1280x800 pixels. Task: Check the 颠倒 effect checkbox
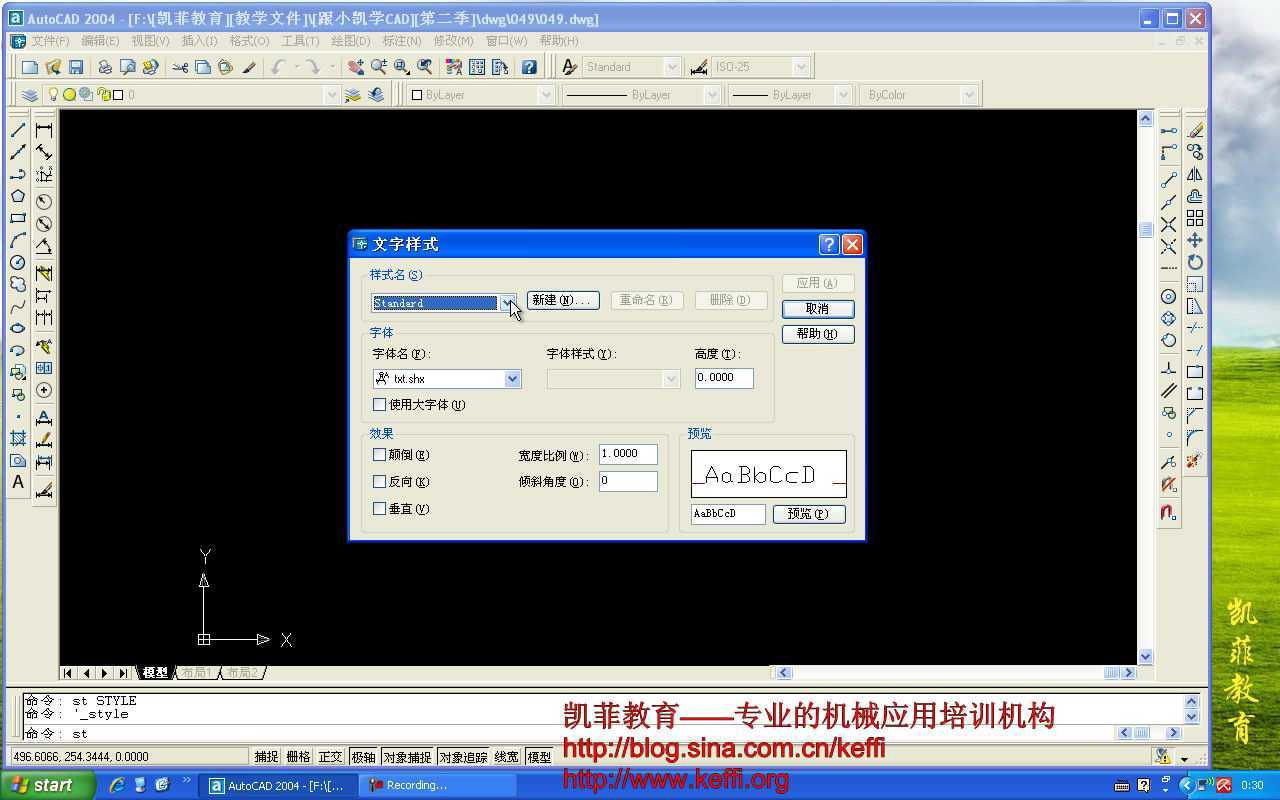point(380,455)
